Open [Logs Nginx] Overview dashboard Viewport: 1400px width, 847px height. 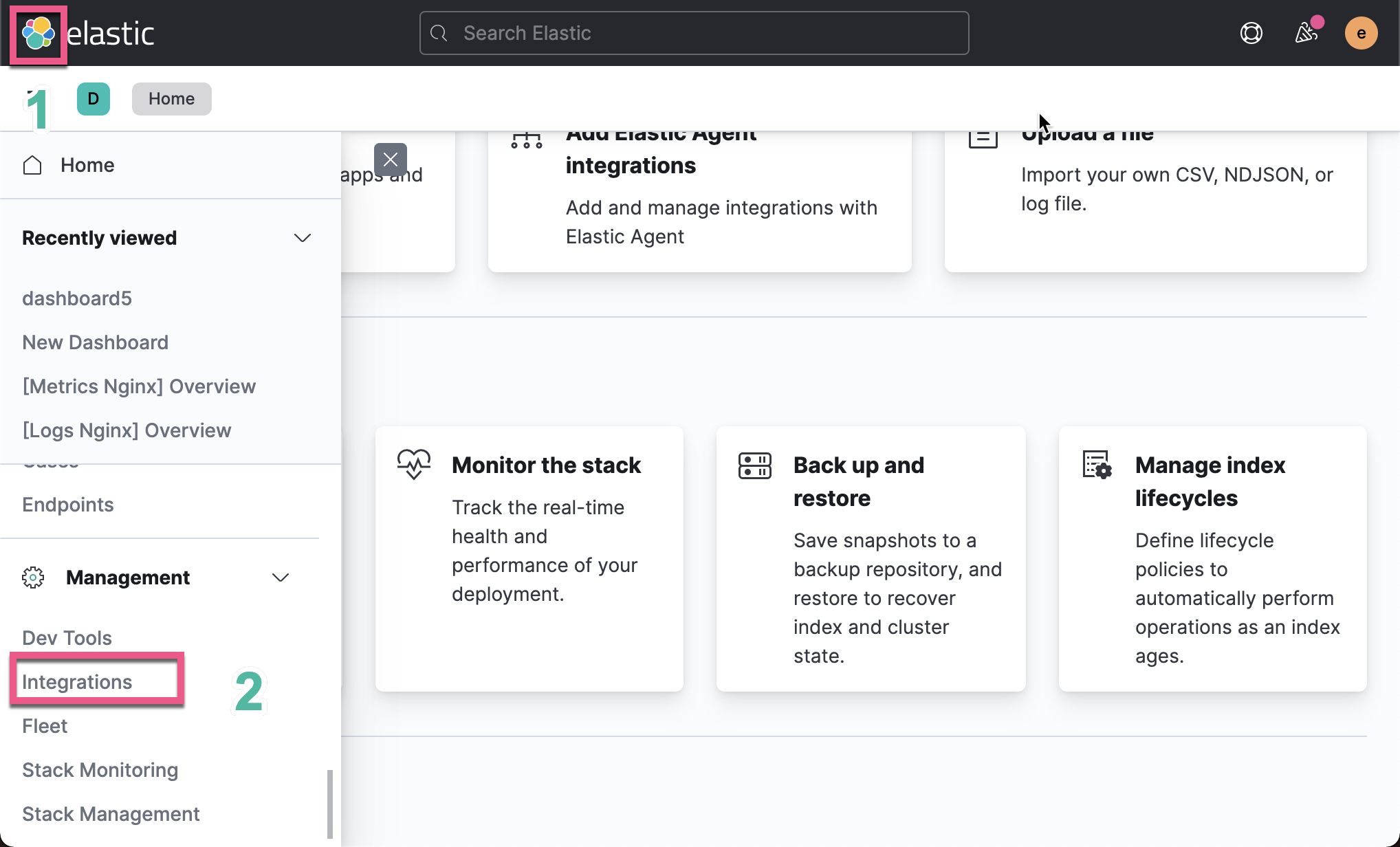coord(127,430)
